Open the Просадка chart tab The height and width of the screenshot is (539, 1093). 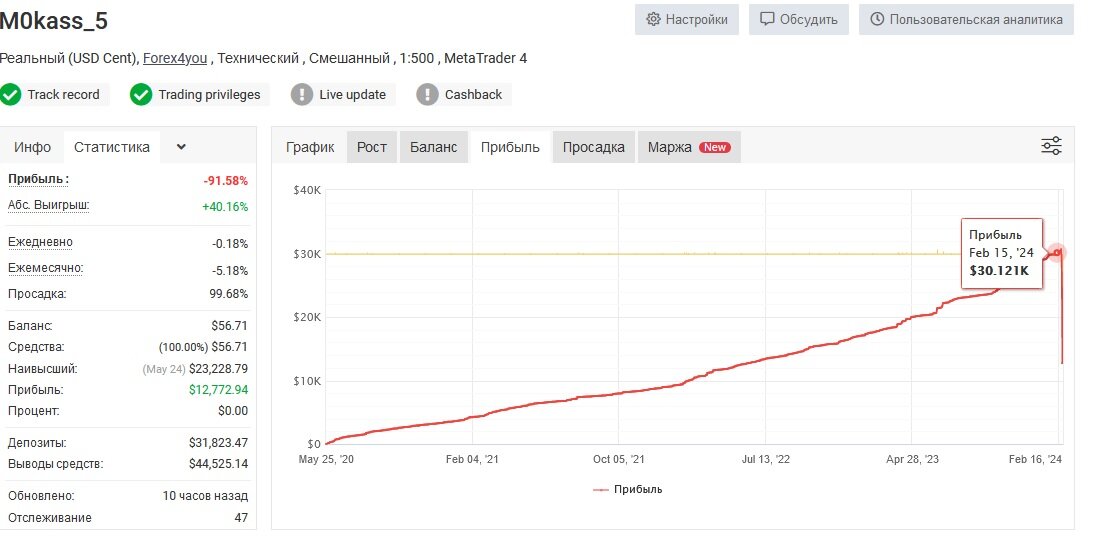594,147
